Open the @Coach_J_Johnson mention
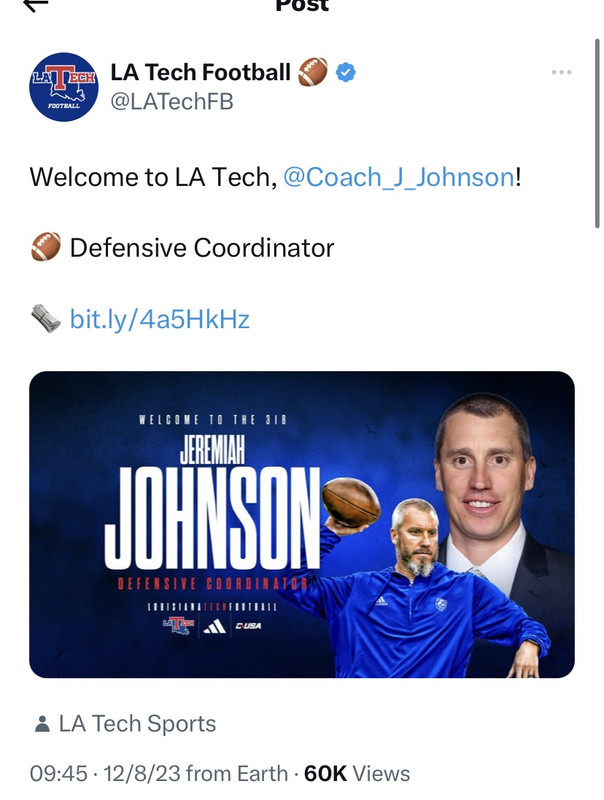The image size is (604, 800). 398,177
